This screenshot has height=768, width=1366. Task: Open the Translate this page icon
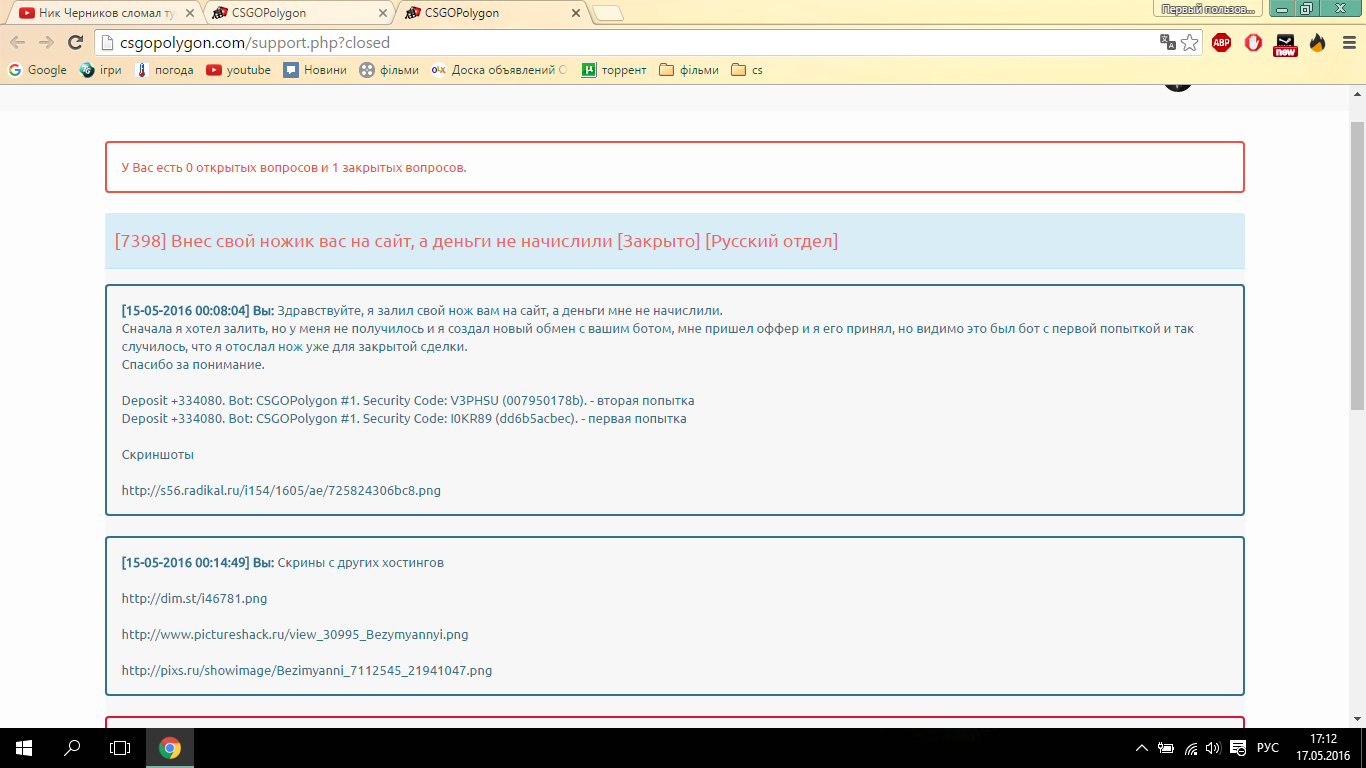point(1167,42)
